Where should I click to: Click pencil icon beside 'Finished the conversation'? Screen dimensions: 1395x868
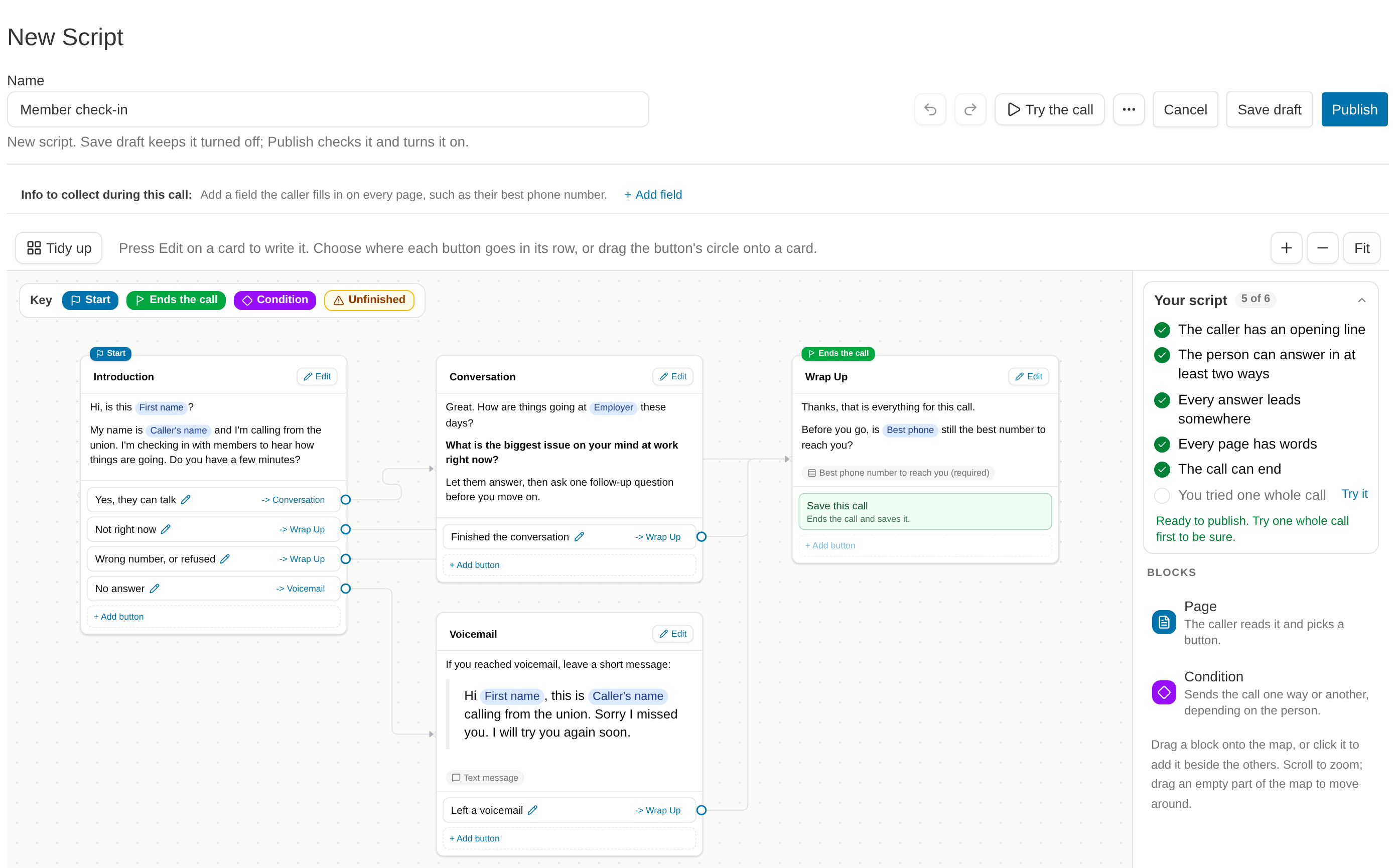point(579,537)
